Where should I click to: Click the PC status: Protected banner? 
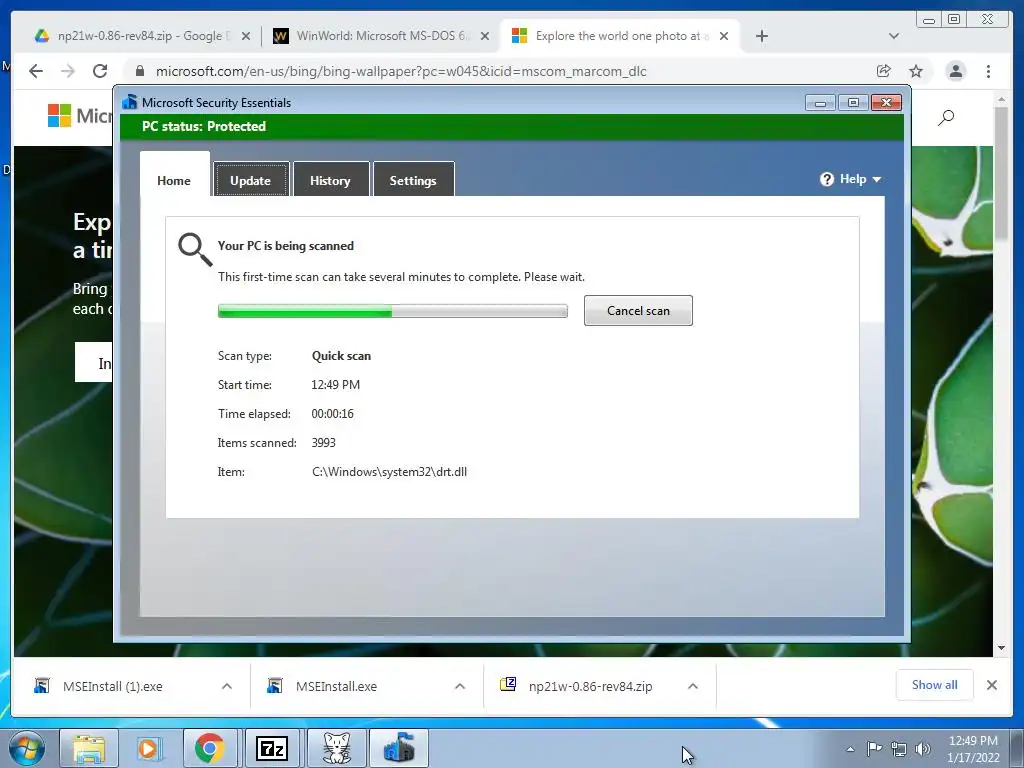512,127
